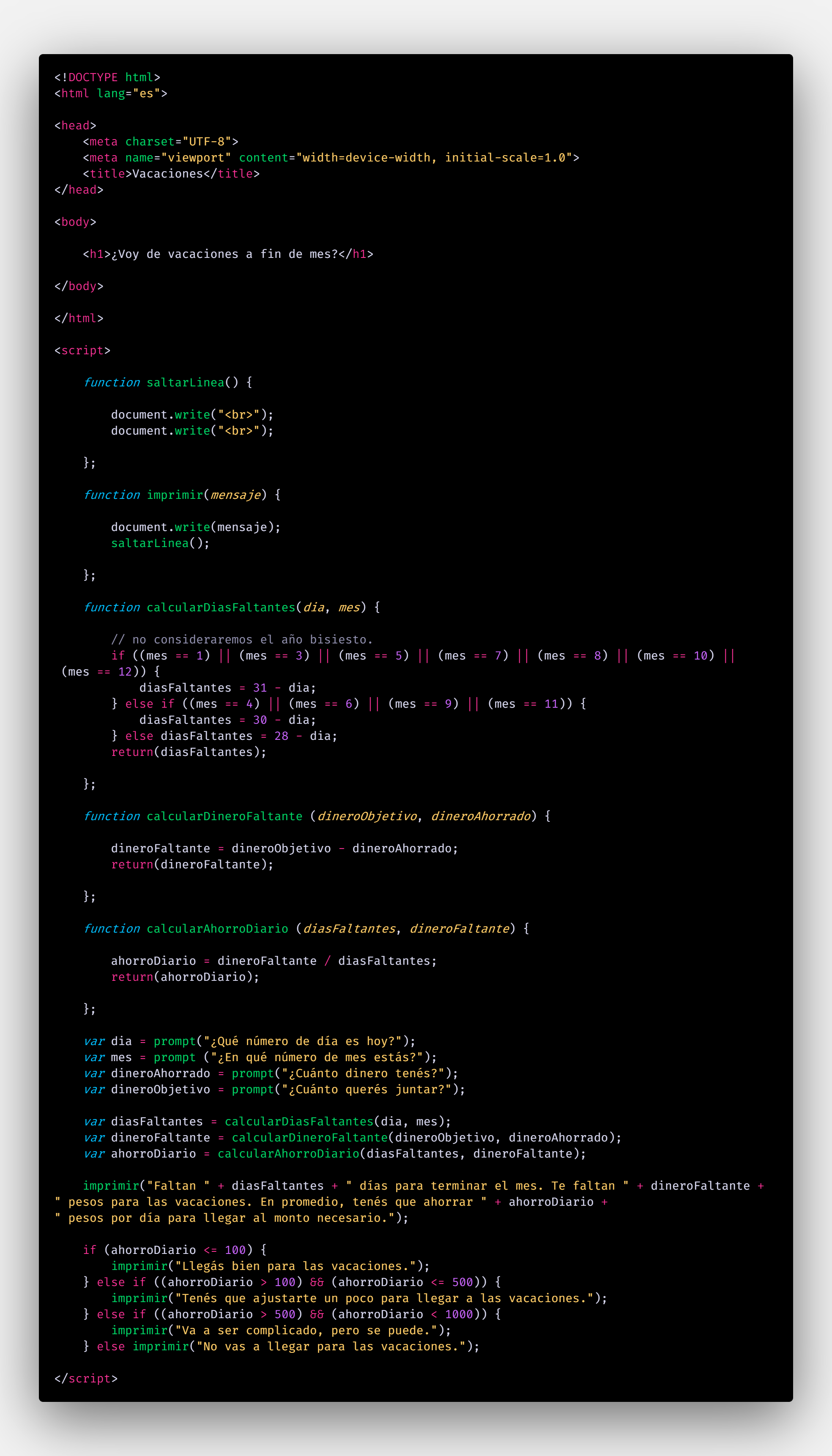Click the 'Tenés que ajustarte un poco' message line
Screen dimensions: 832x1456
click(x=359, y=1298)
